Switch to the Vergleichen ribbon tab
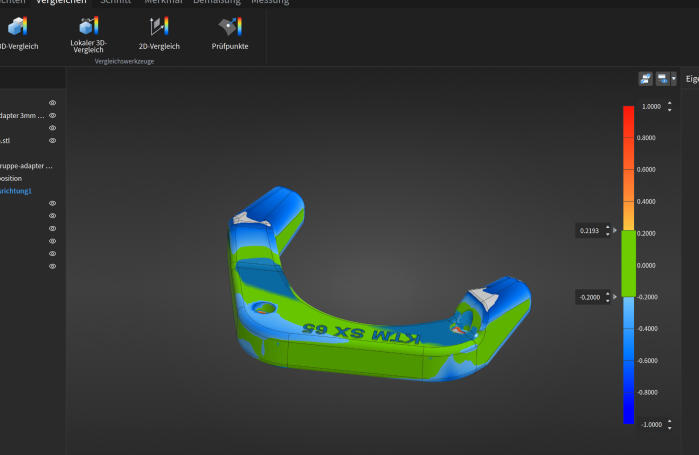Image resolution: width=699 pixels, height=455 pixels. (x=61, y=2)
